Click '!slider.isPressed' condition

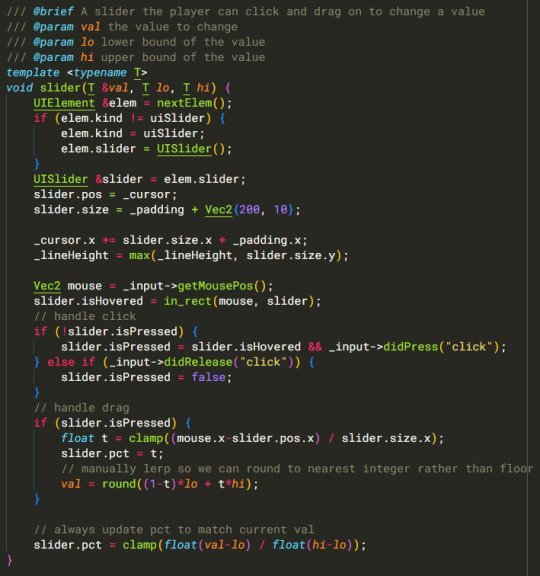[x=119, y=332]
